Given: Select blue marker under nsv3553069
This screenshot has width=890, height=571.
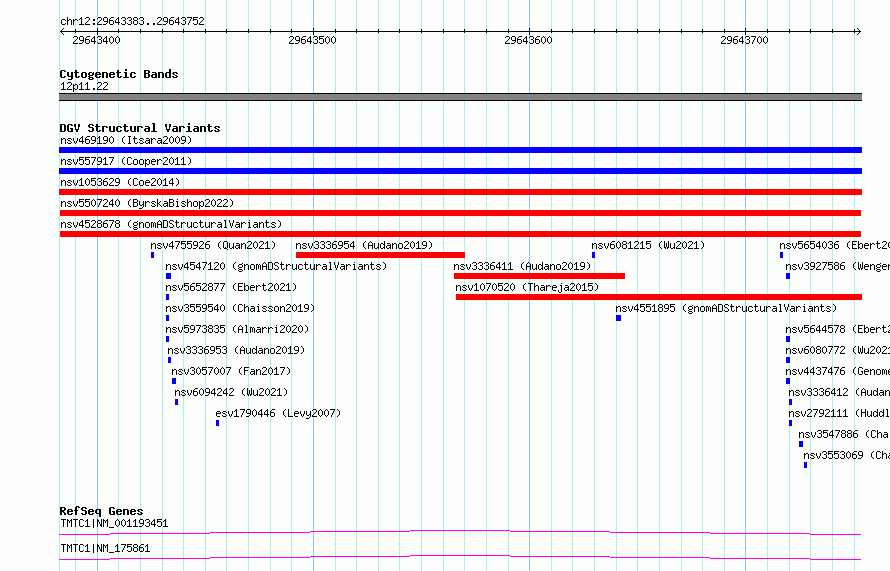Looking at the screenshot, I should point(805,465).
